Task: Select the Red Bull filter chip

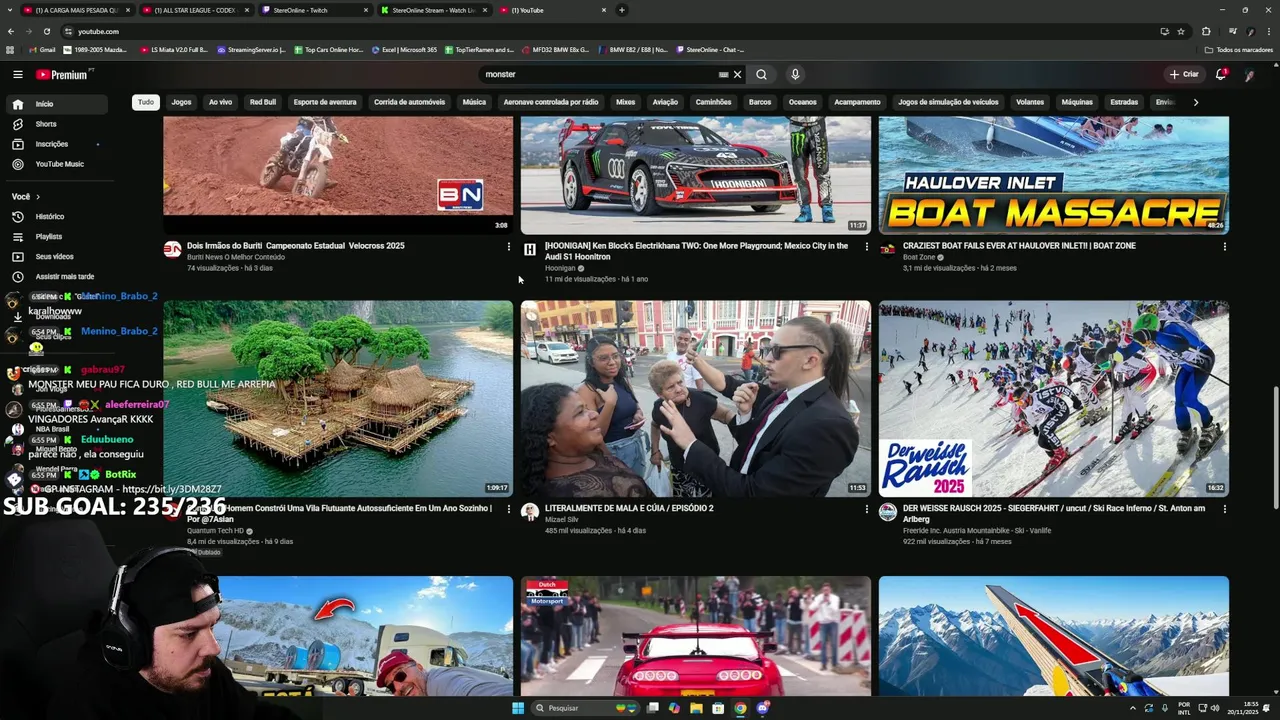Action: (x=263, y=102)
